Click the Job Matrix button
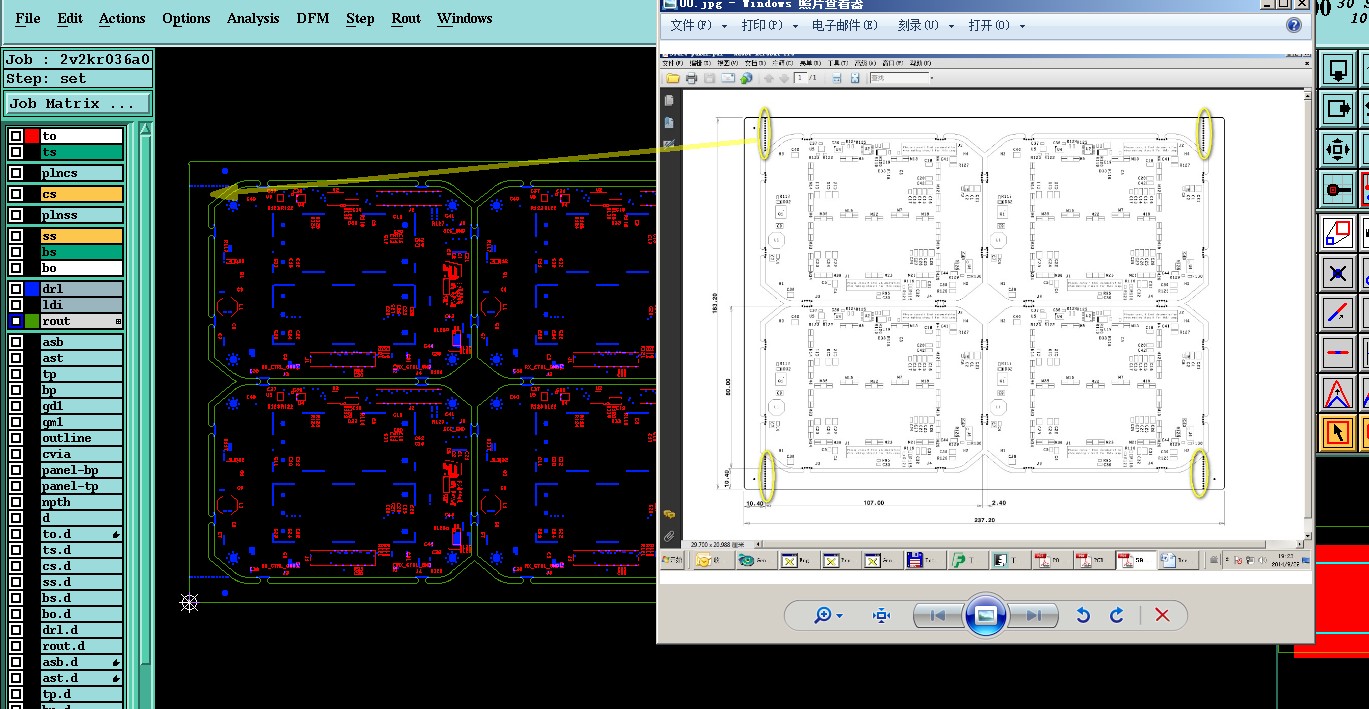The width and height of the screenshot is (1369, 709). [78, 103]
